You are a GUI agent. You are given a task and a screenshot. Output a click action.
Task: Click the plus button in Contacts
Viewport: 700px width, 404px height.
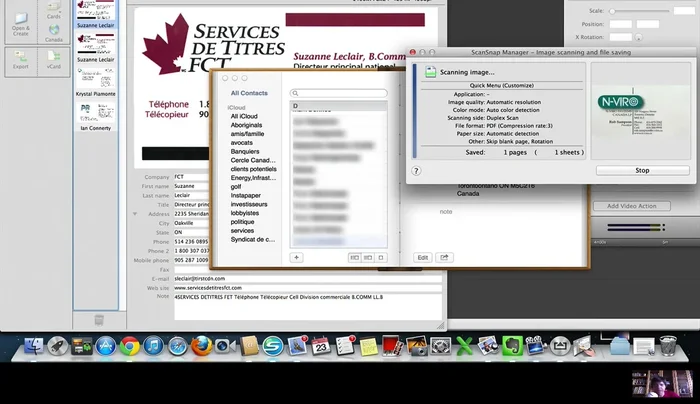[x=296, y=258]
